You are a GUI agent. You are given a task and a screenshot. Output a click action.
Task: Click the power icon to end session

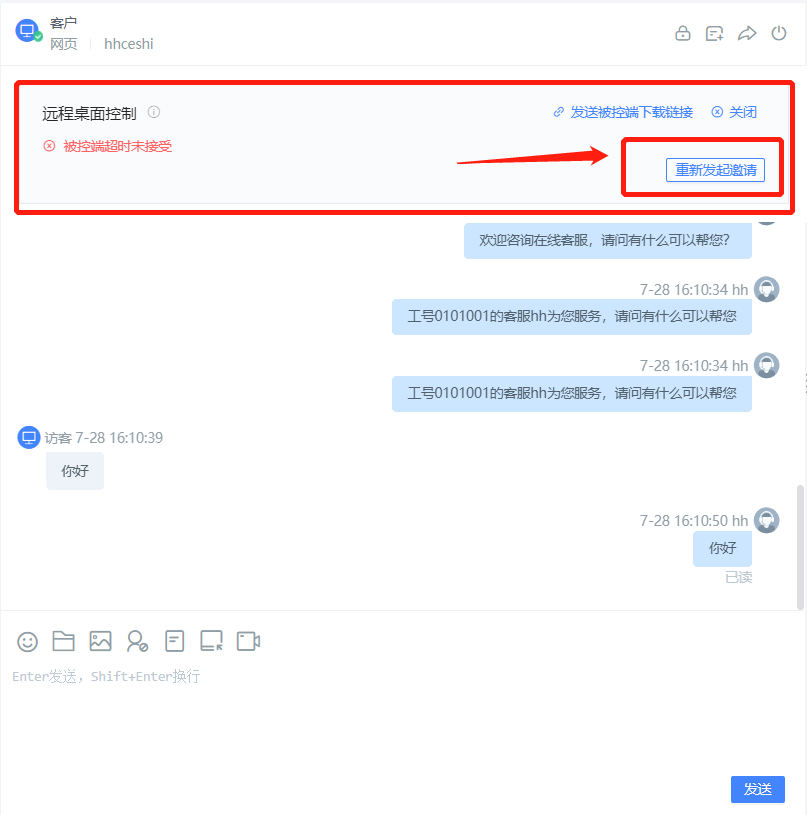(778, 33)
